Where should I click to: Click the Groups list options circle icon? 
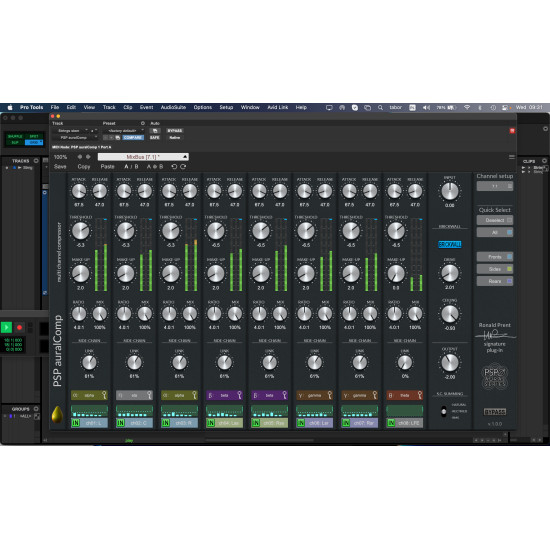(36, 409)
